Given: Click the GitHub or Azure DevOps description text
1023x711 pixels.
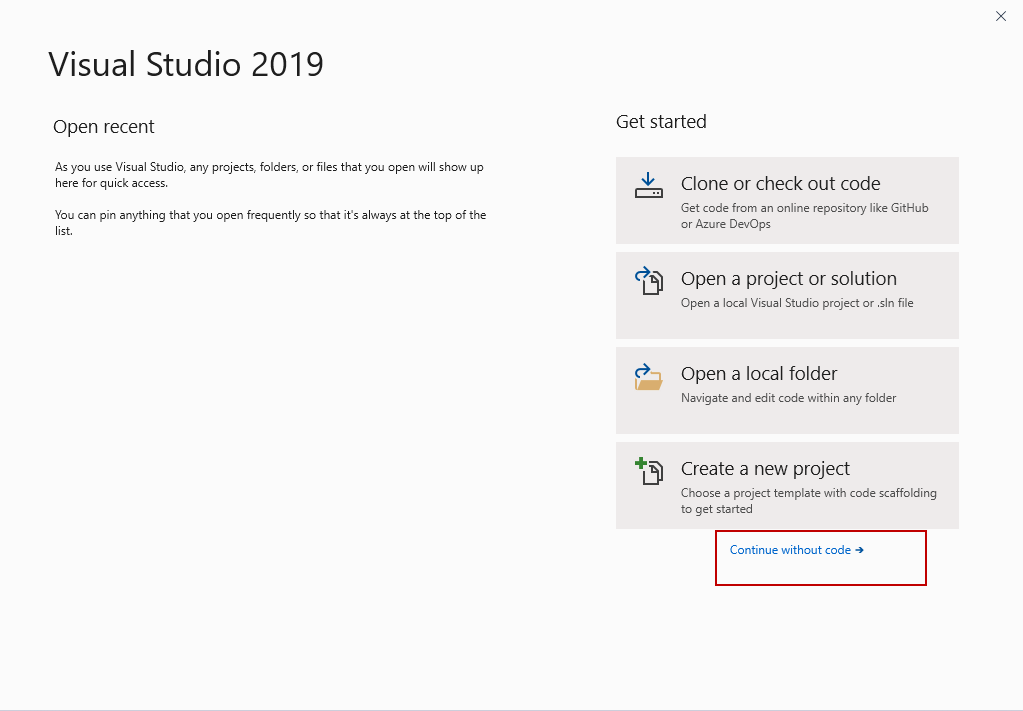Looking at the screenshot, I should [804, 216].
